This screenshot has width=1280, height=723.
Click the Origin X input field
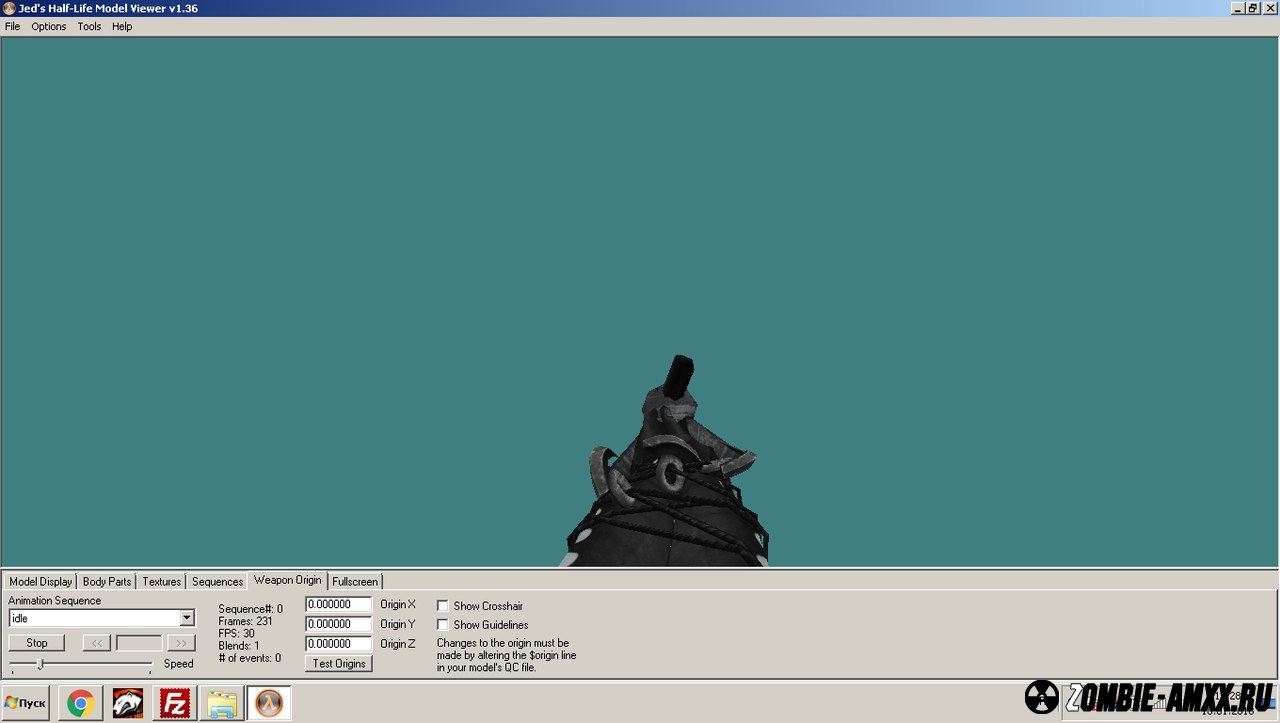point(338,604)
